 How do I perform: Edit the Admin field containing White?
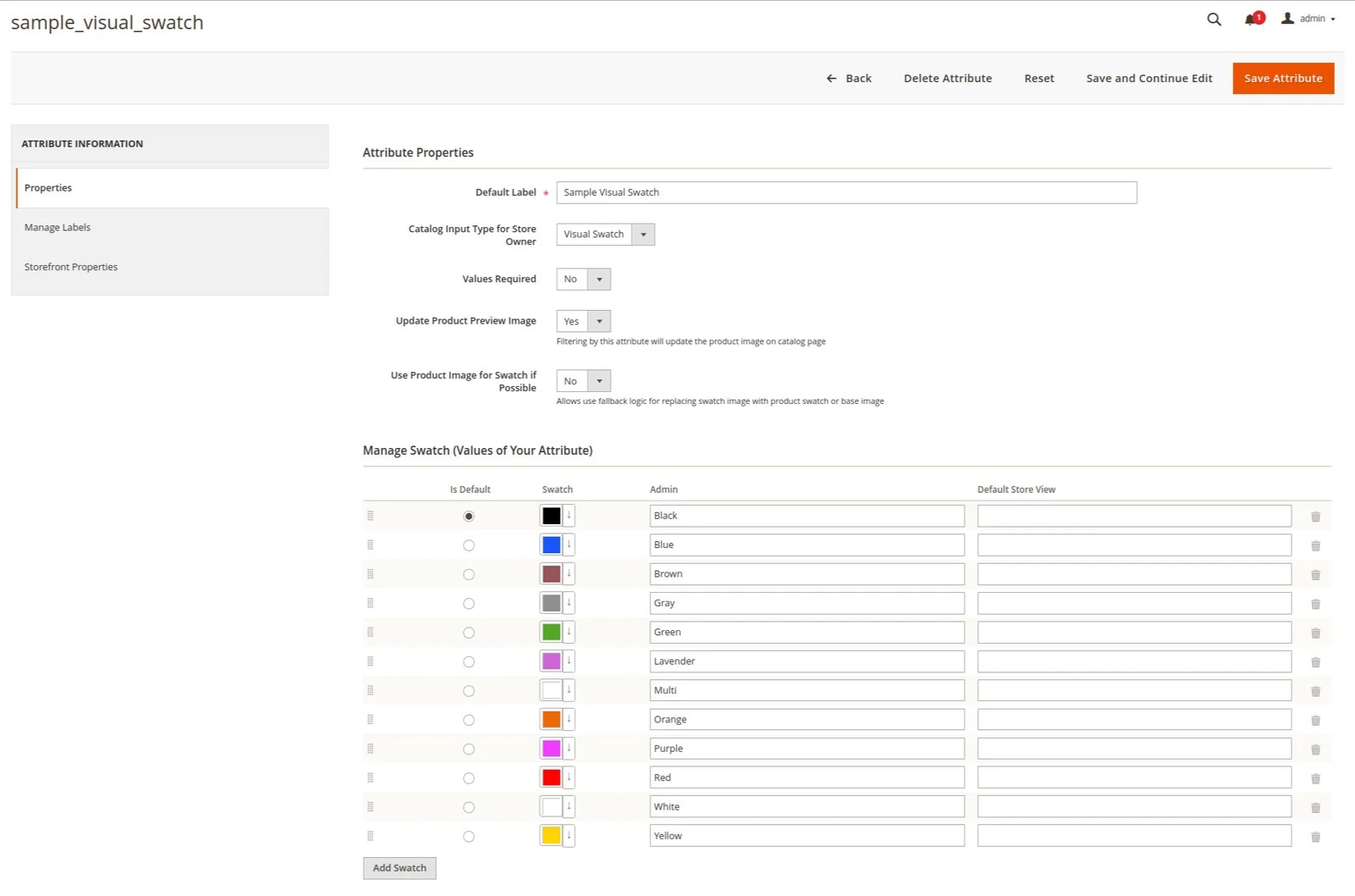tap(807, 807)
